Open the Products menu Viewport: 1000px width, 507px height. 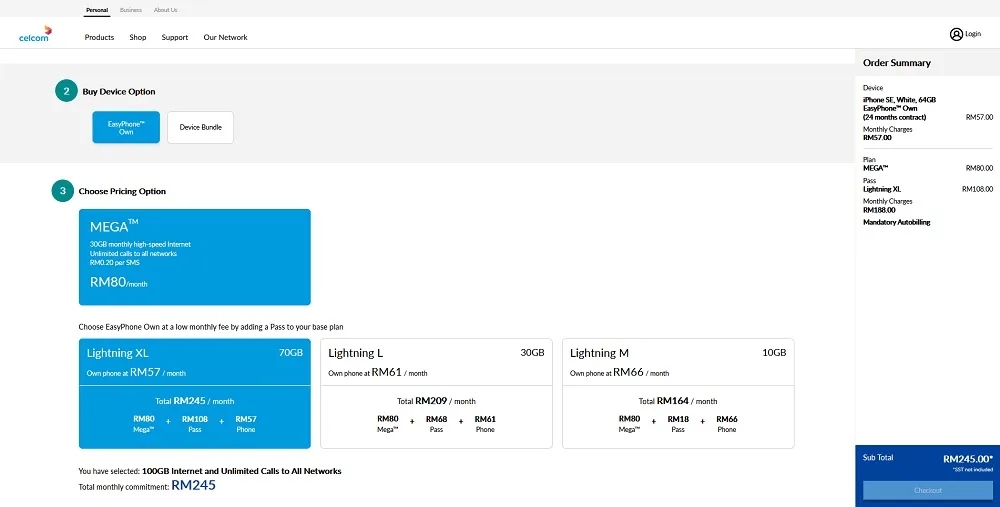click(99, 38)
